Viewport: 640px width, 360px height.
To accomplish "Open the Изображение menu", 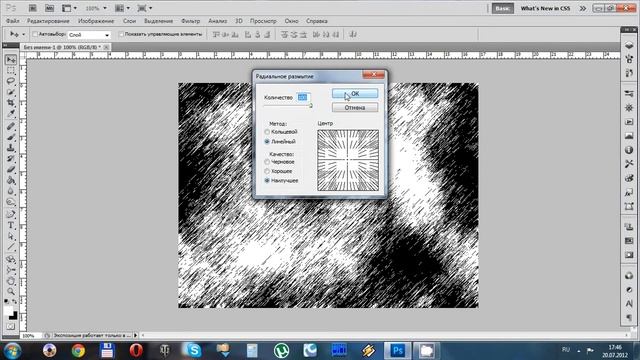I will coord(96,21).
